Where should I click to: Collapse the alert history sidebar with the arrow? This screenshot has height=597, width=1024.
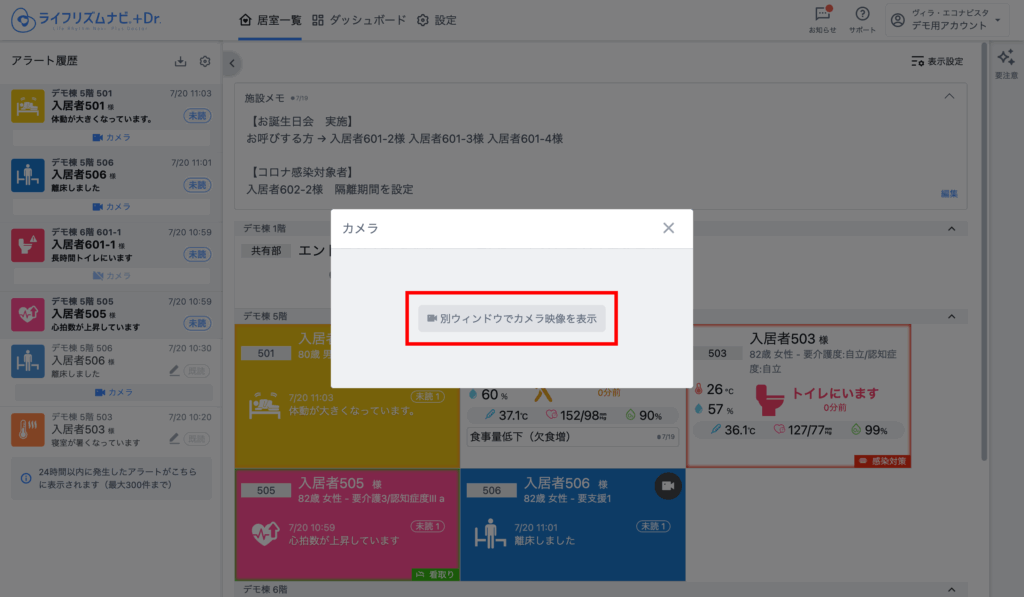click(232, 63)
